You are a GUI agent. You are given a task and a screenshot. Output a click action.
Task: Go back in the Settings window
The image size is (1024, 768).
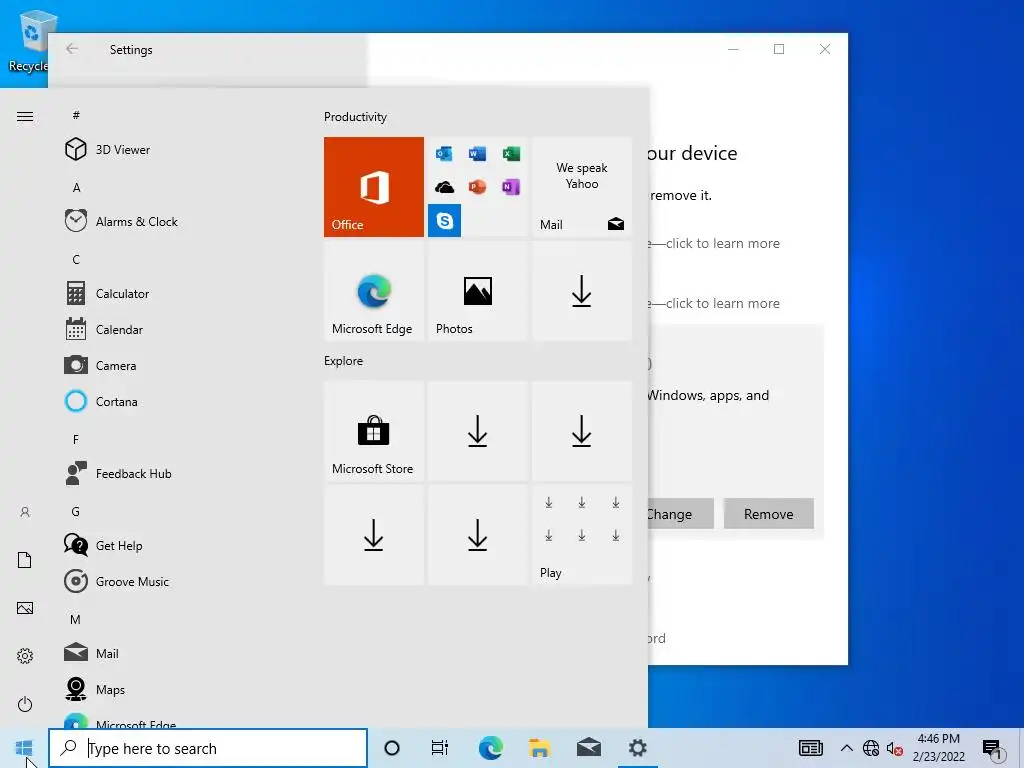point(72,49)
